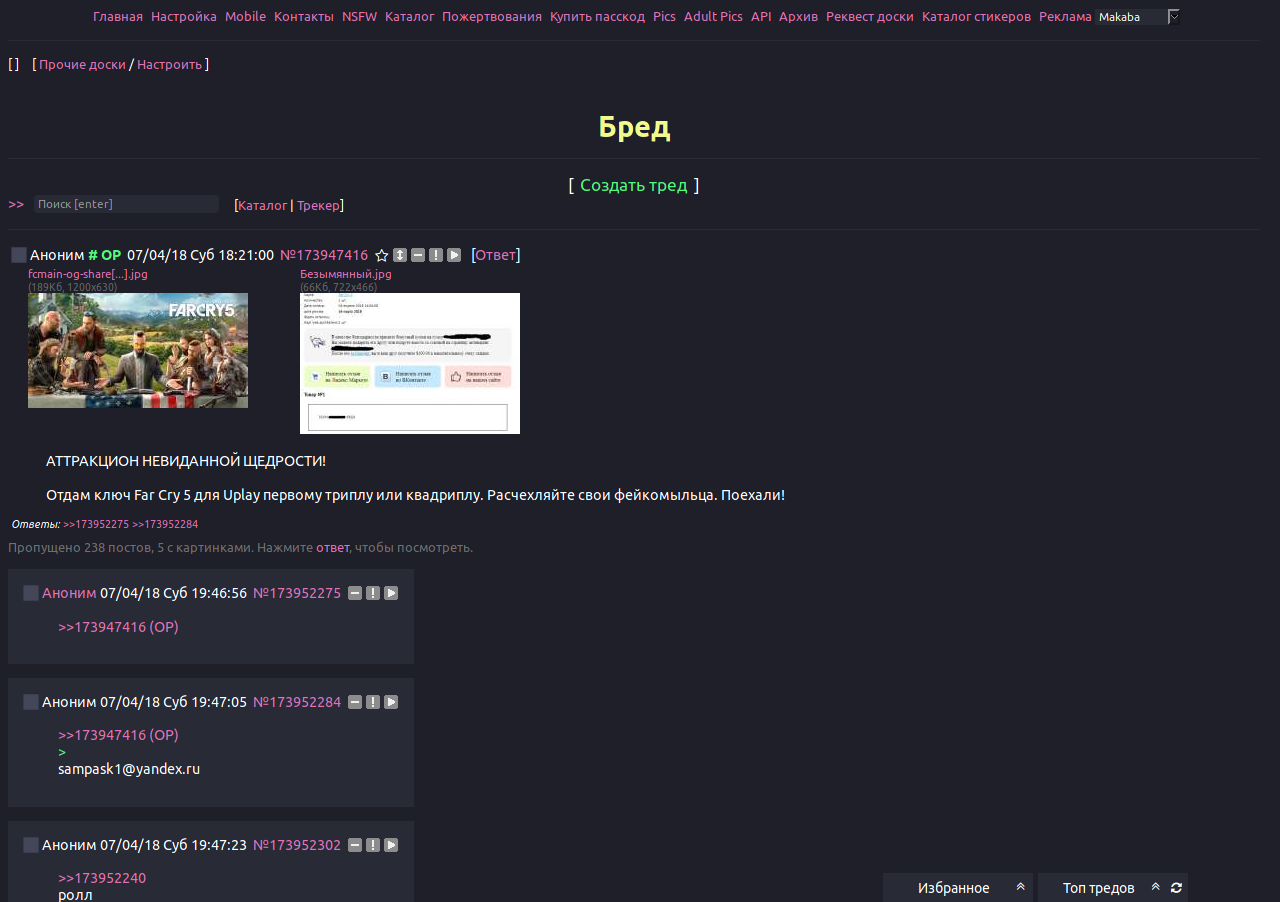Open the Реквест доски link
This screenshot has width=1280, height=902.
pyautogui.click(x=870, y=17)
